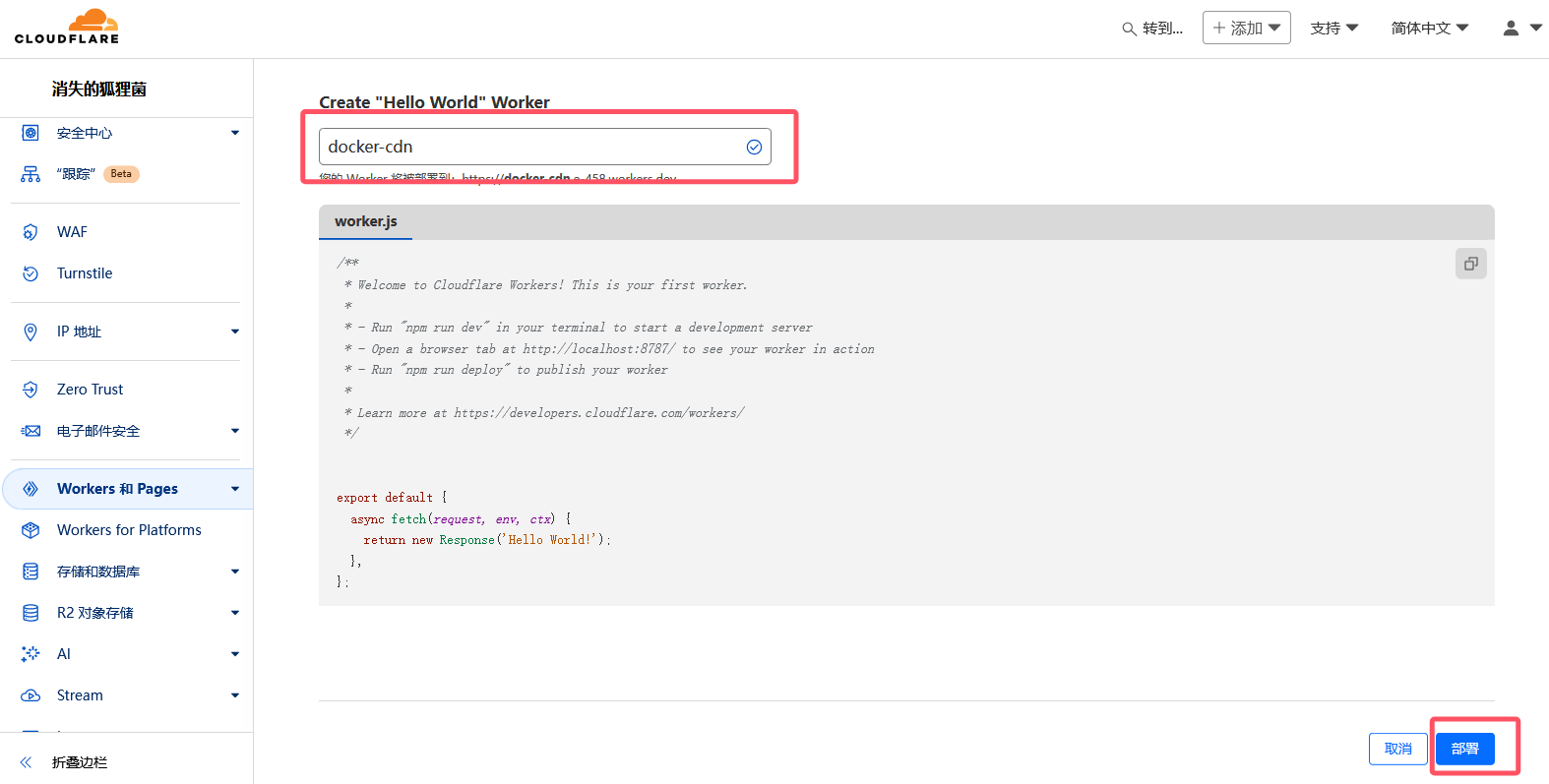Expand the R2 对象存储 section arrow
This screenshot has width=1549, height=784.
235,613
